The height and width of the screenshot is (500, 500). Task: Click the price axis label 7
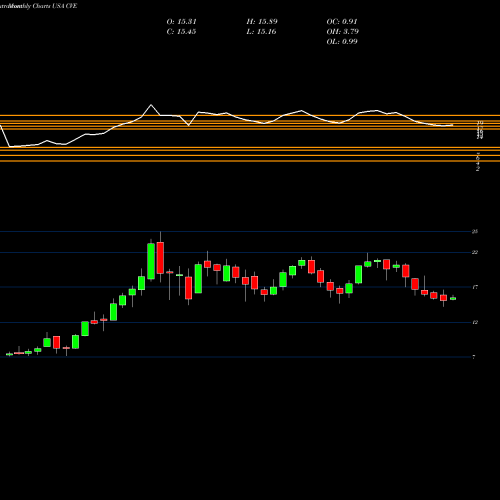click(x=474, y=357)
